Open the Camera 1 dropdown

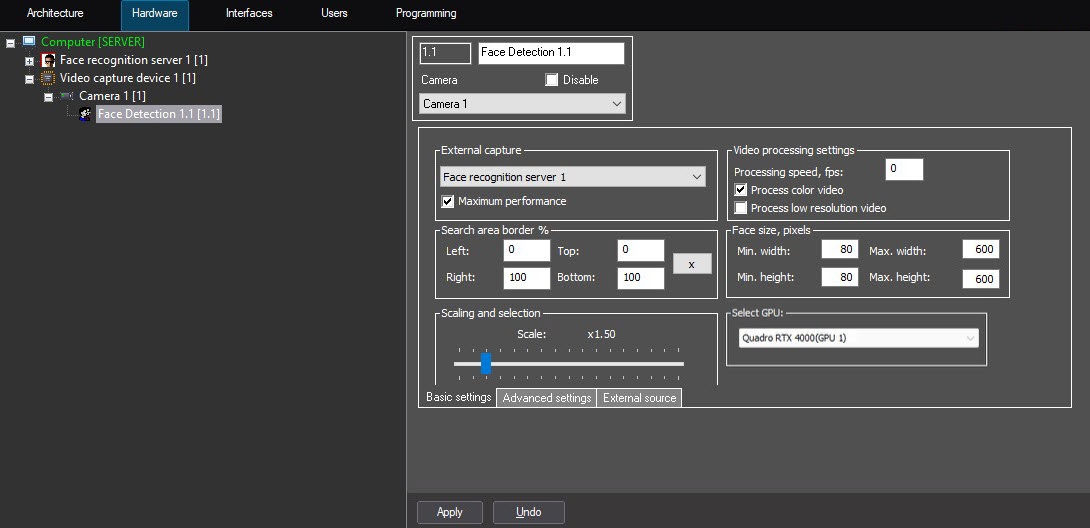(522, 104)
